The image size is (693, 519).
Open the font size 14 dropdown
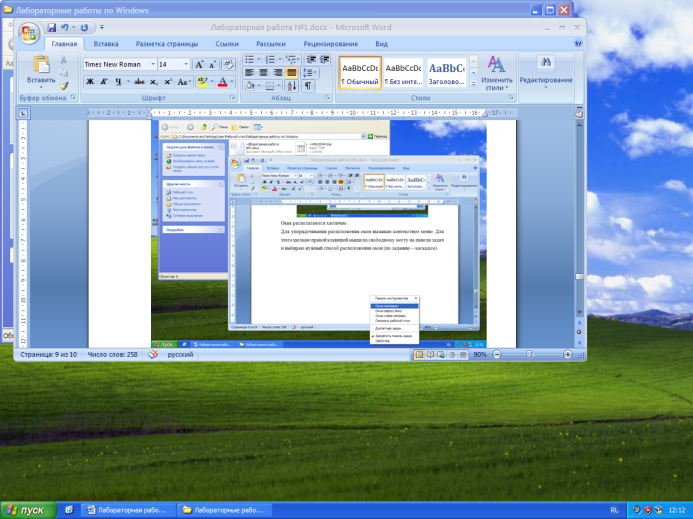(186, 65)
